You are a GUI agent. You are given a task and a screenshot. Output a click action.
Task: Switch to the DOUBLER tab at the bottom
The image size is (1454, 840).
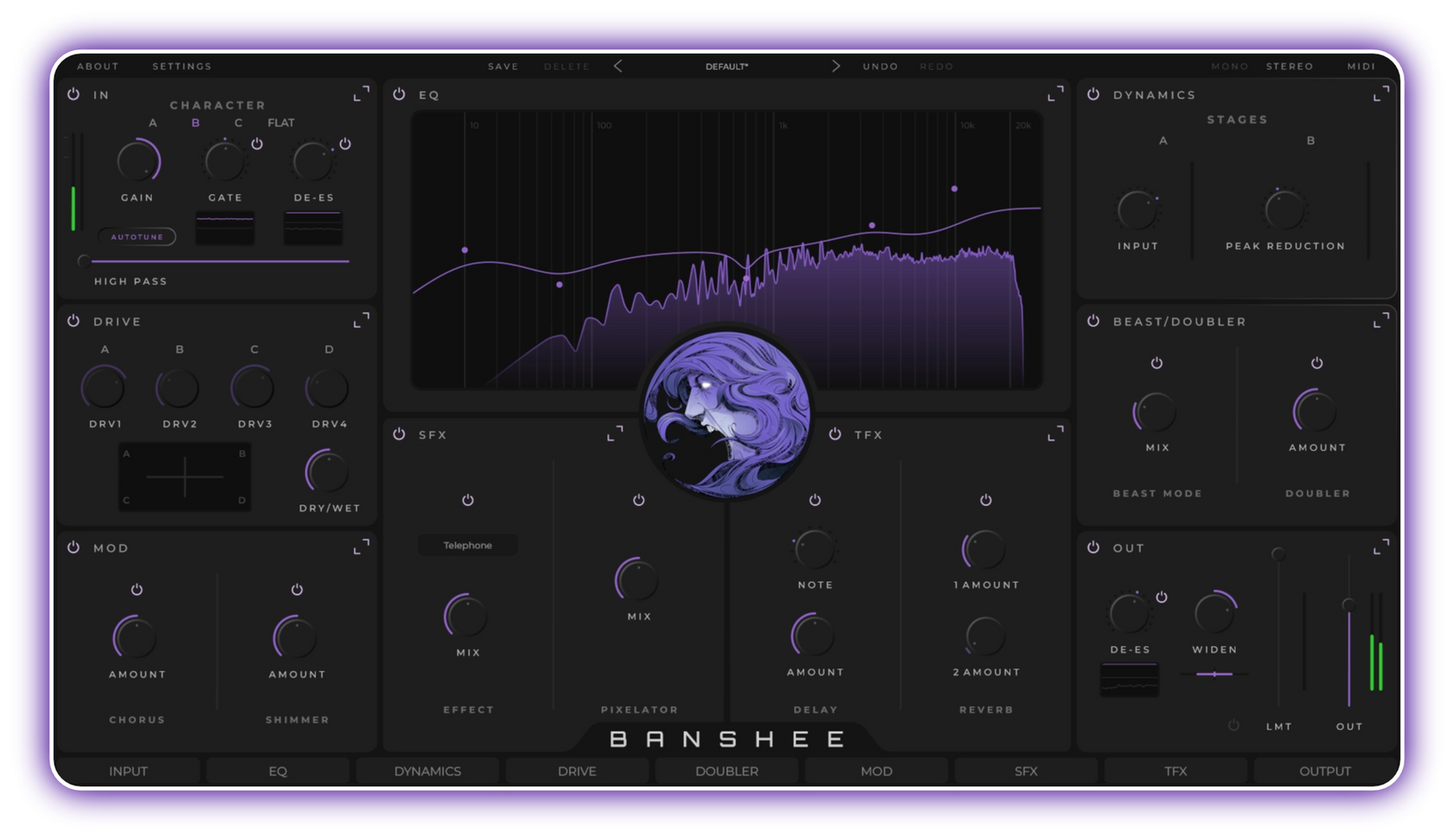coord(726,771)
